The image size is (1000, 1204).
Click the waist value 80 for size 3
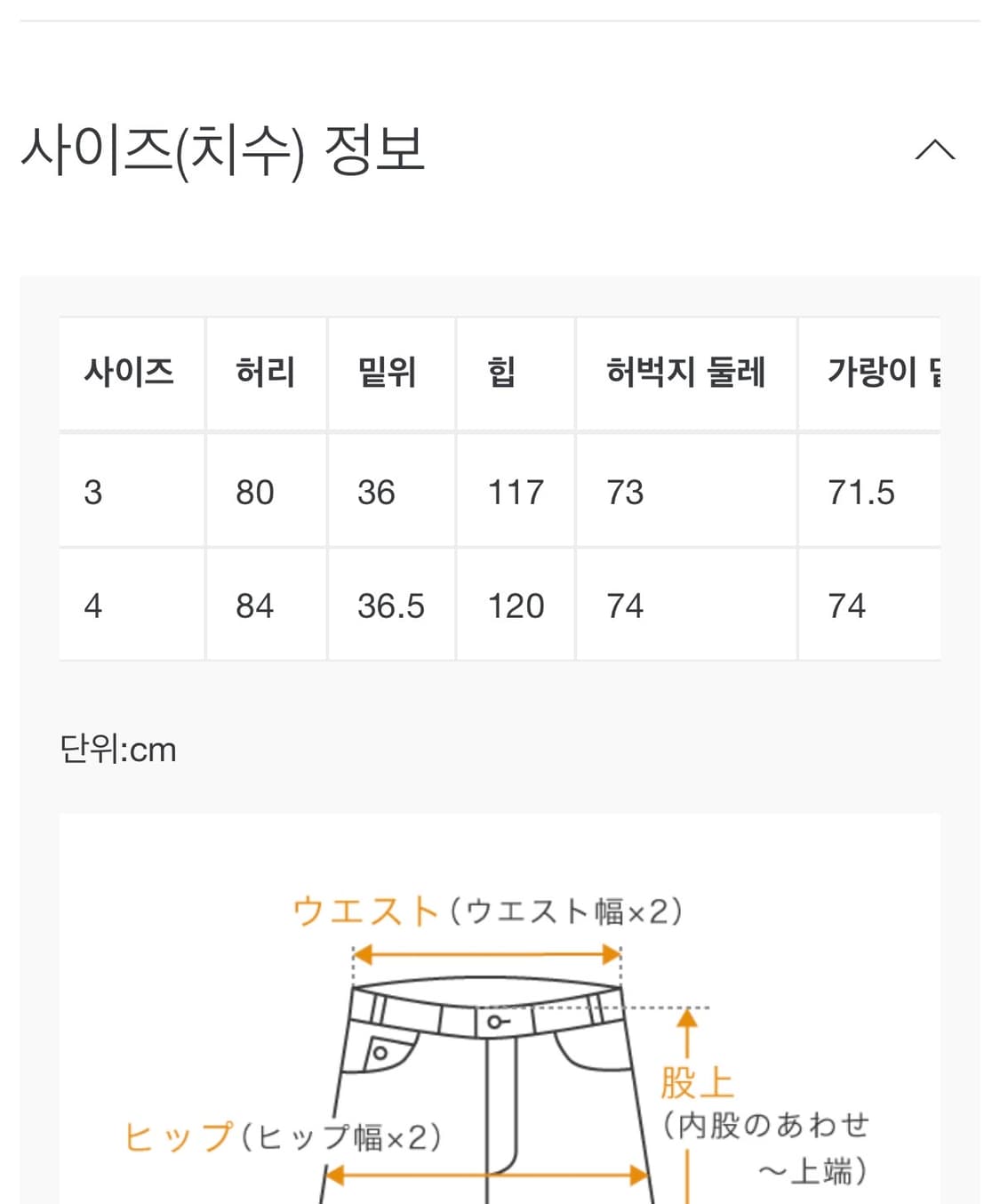[255, 491]
